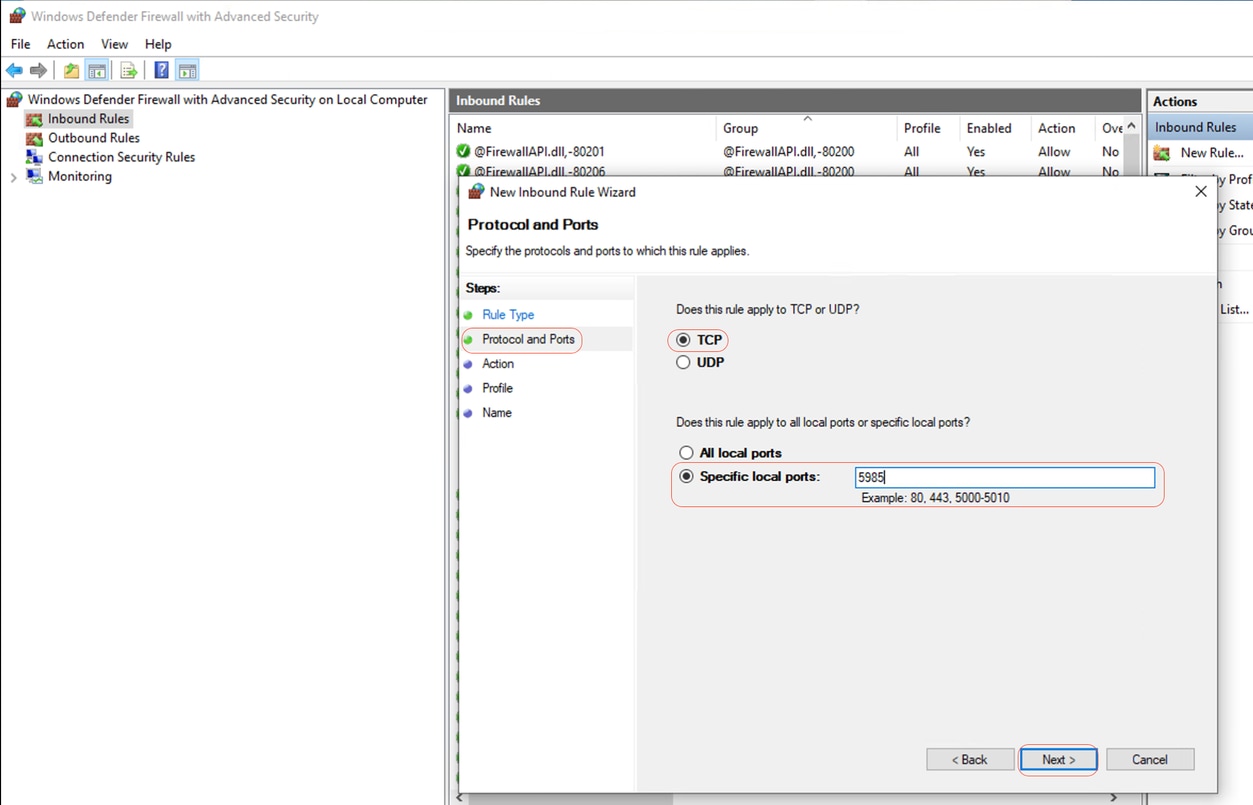Image resolution: width=1253 pixels, height=805 pixels.
Task: Go to Rule Type wizard step
Action: (x=508, y=314)
